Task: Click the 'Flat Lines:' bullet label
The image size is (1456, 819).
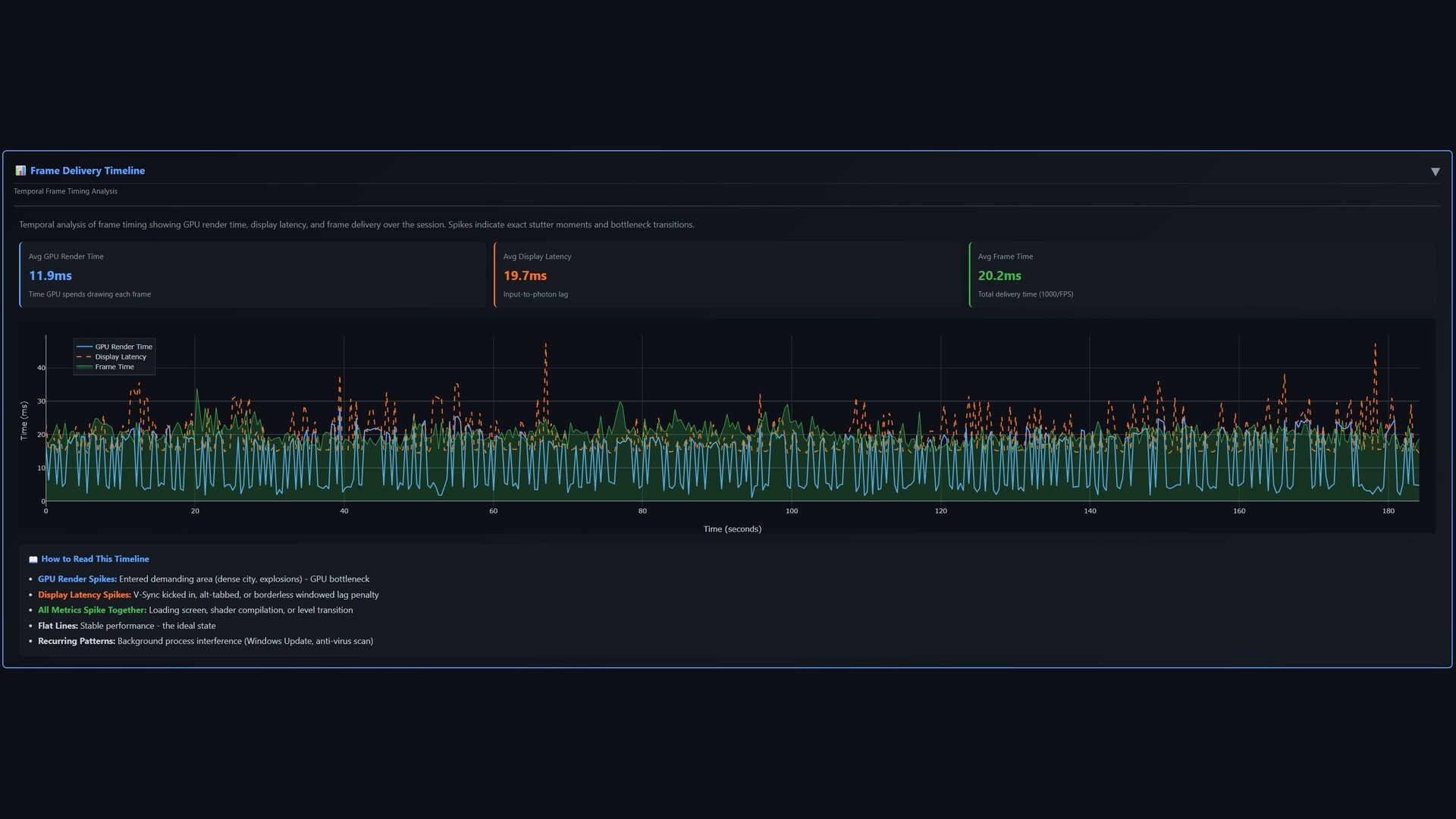Action: 58,626
